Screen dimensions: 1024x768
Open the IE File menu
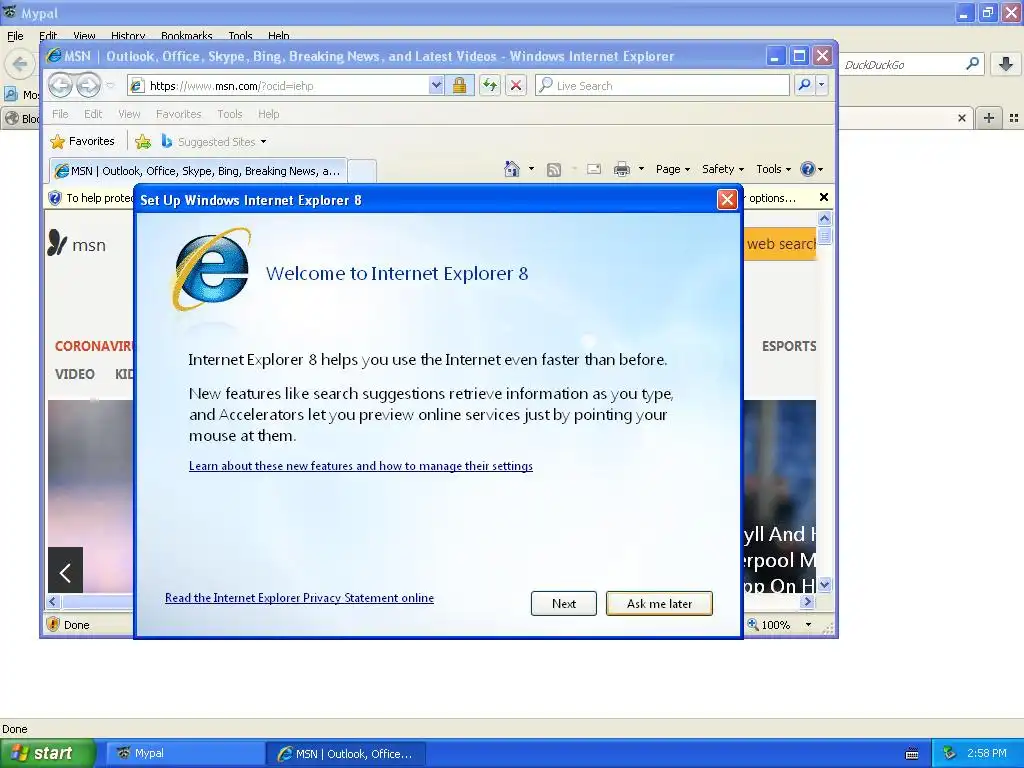[x=60, y=114]
